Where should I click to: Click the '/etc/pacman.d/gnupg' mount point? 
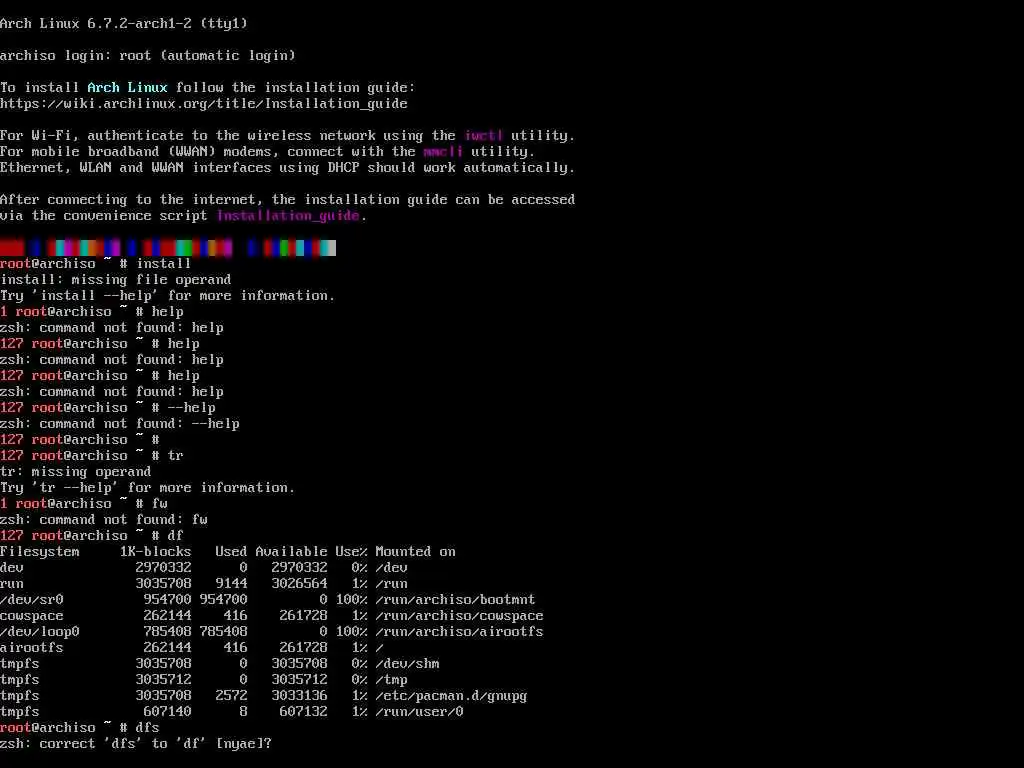[x=451, y=696]
